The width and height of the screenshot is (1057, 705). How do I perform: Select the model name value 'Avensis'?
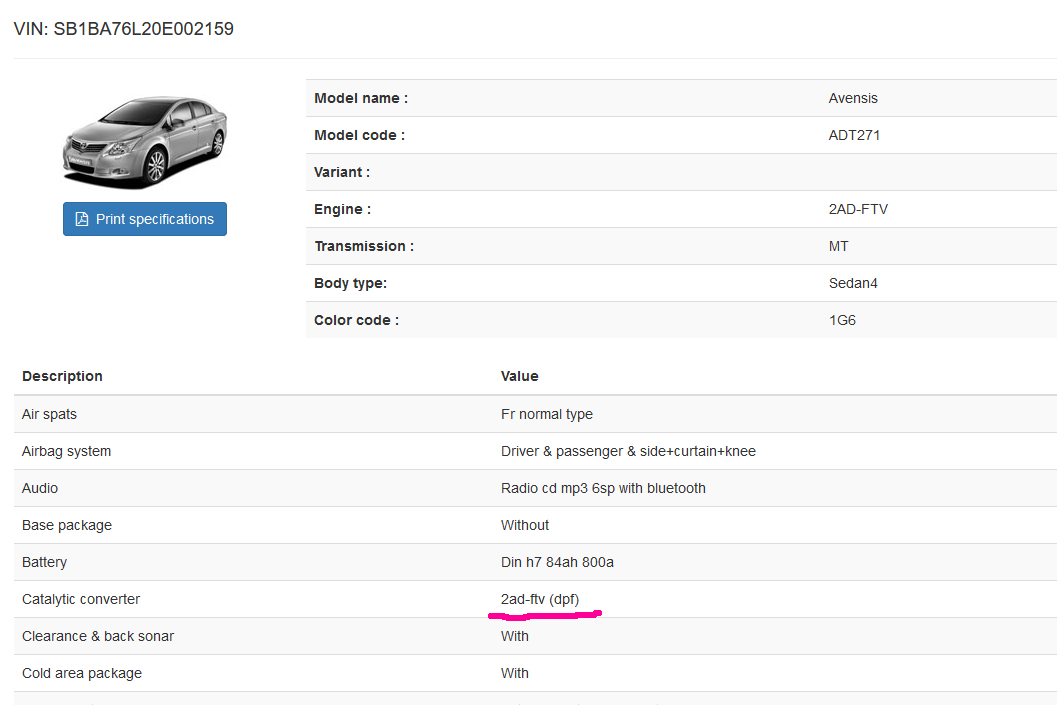tap(853, 98)
